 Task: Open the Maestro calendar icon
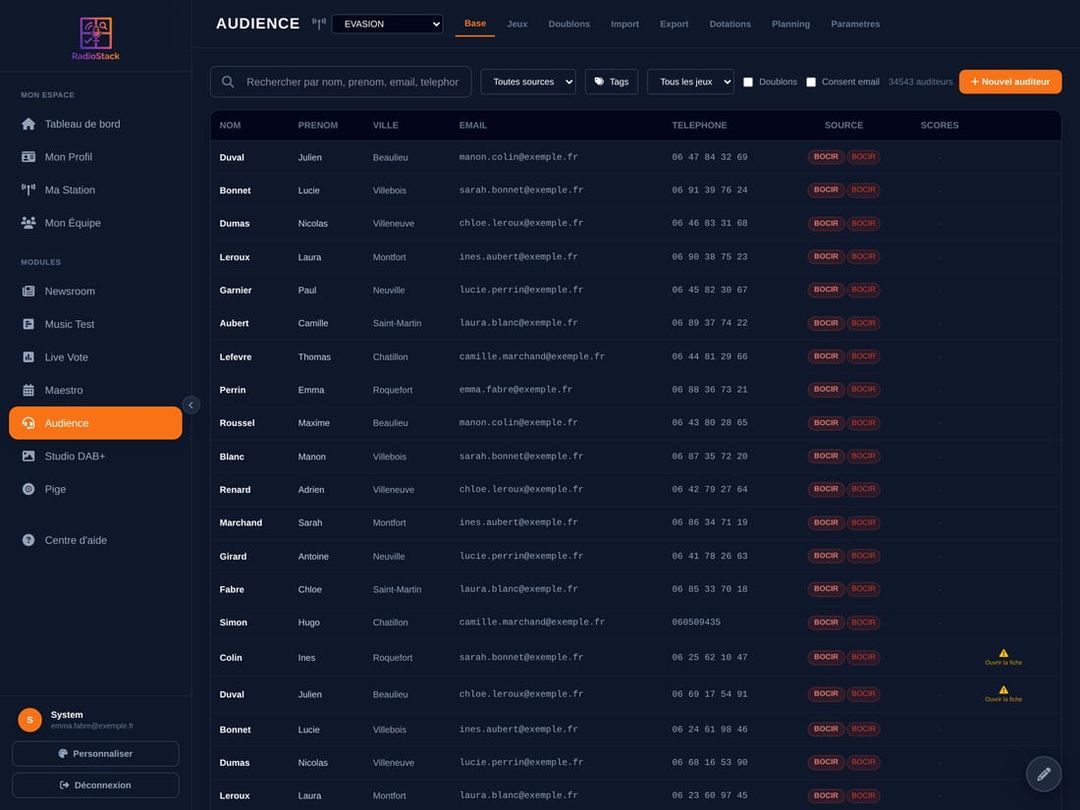coord(28,391)
